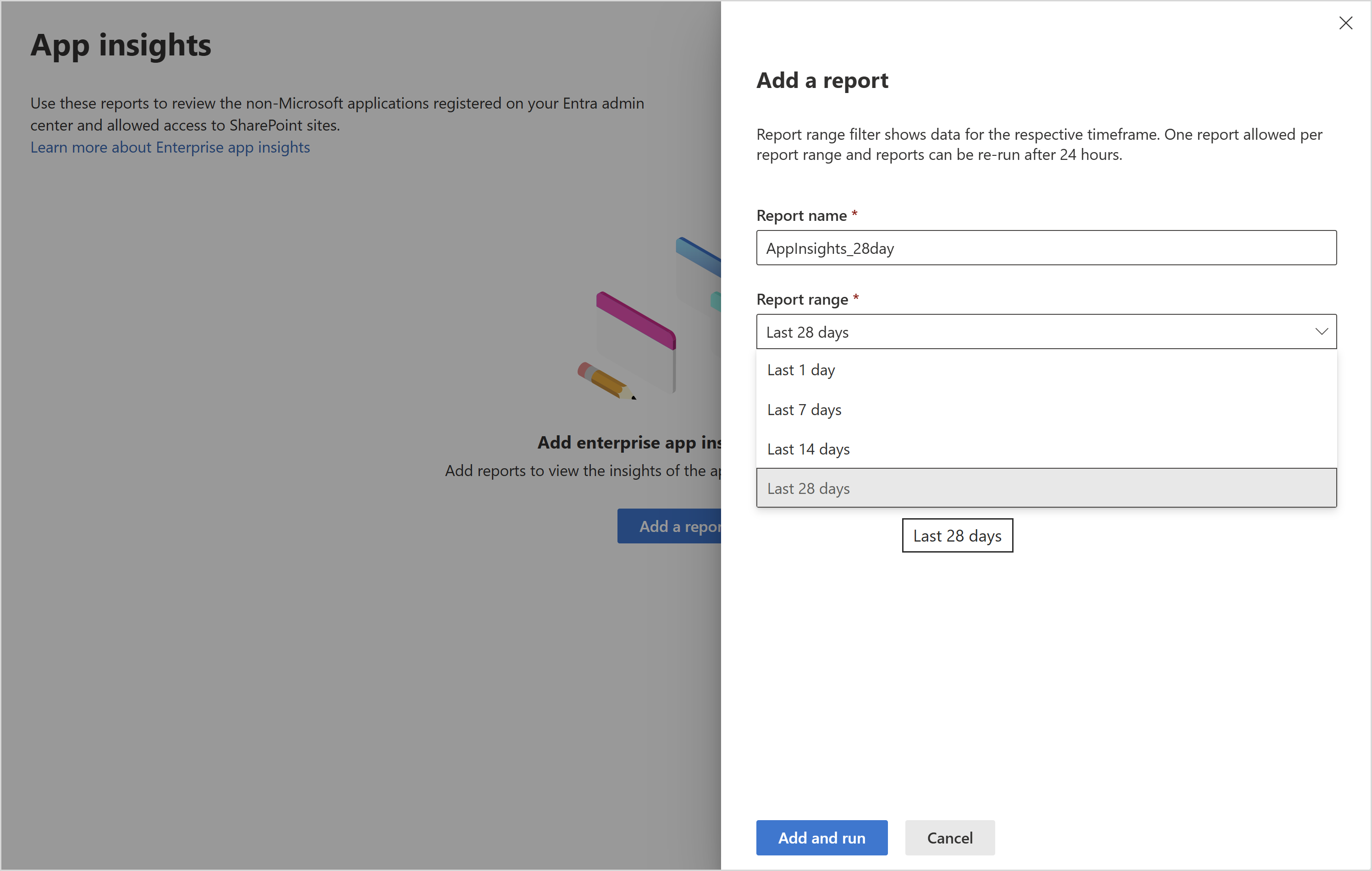Viewport: 1372px width, 871px height.
Task: Click the Last 28 days tooltip
Action: [x=957, y=536]
